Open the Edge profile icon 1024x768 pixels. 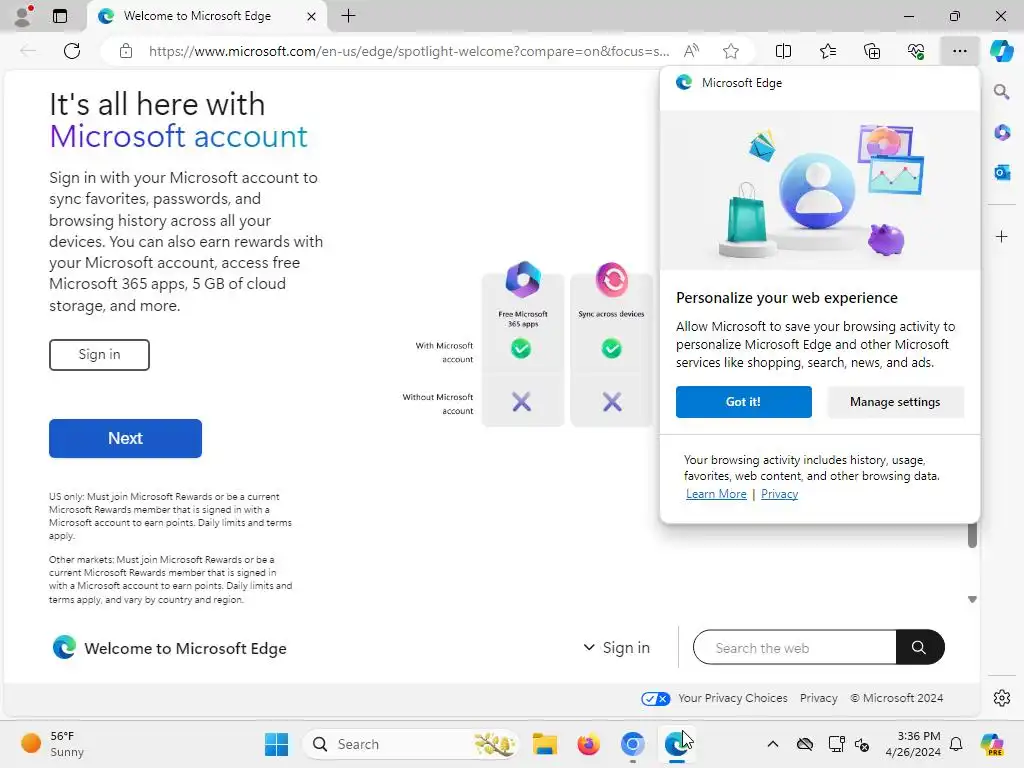click(x=24, y=16)
